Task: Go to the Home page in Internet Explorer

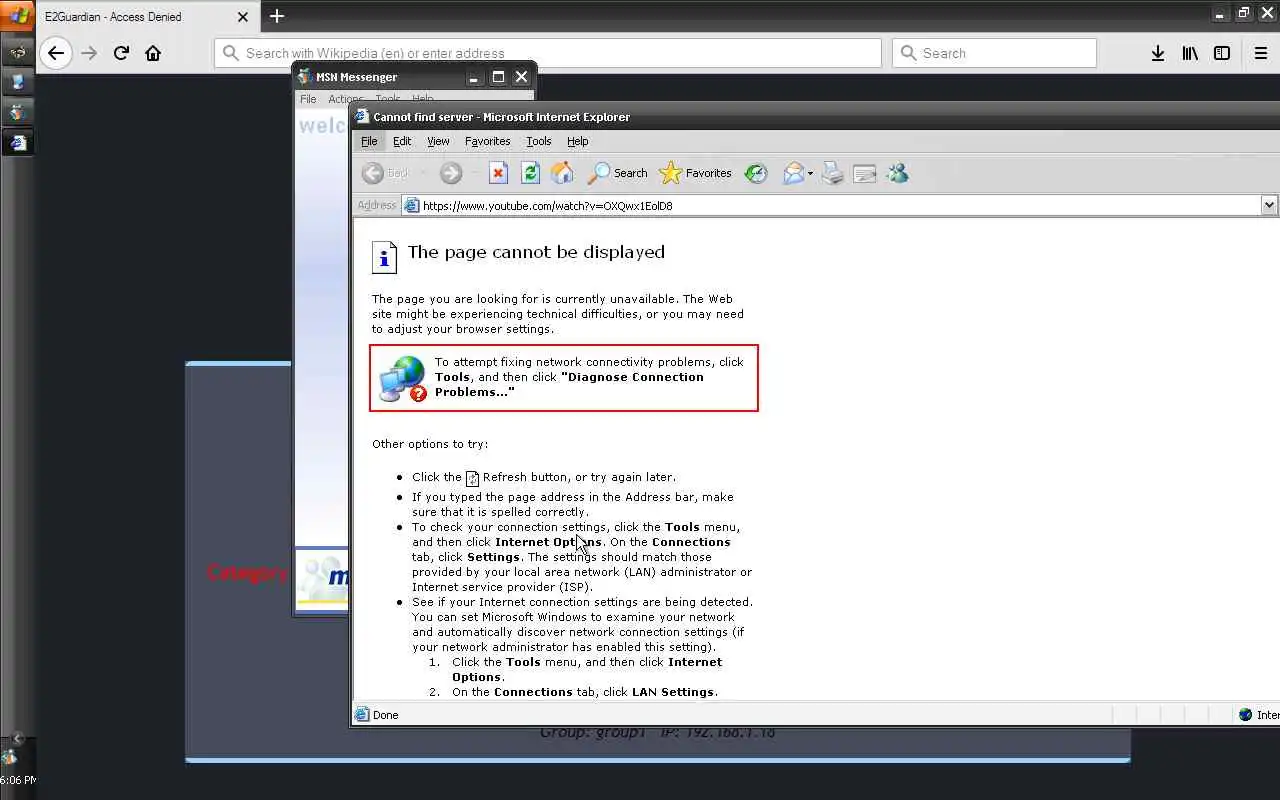Action: (x=562, y=173)
